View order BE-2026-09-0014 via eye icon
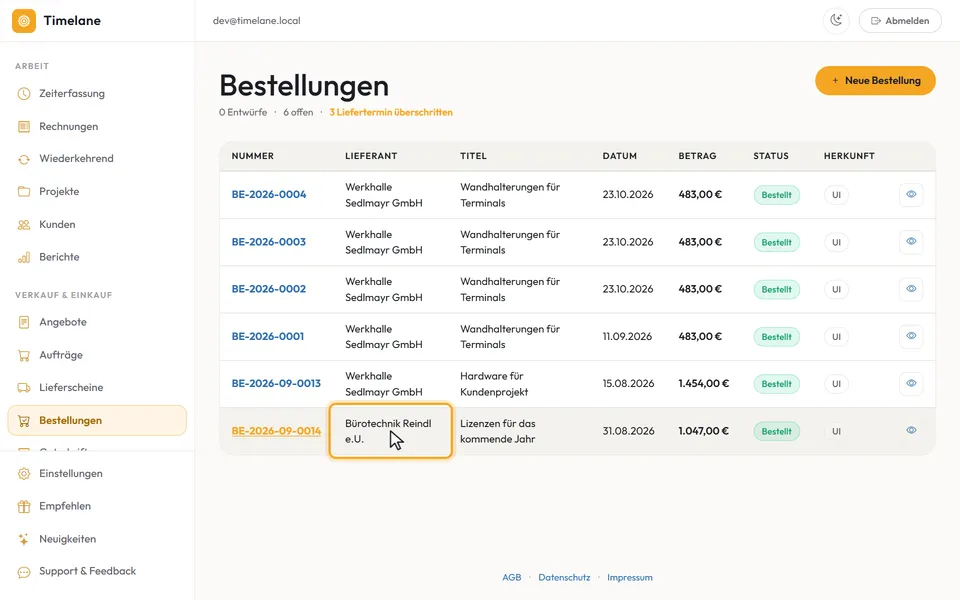960x600 pixels. 911,430
